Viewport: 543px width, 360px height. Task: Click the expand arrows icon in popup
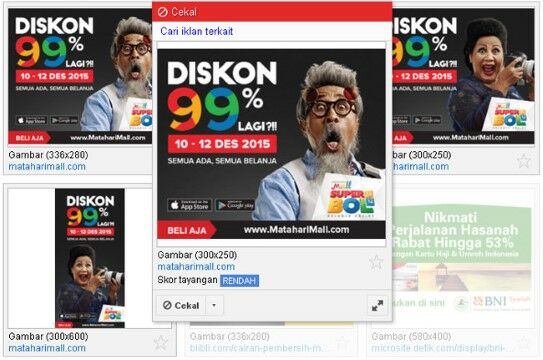377,306
